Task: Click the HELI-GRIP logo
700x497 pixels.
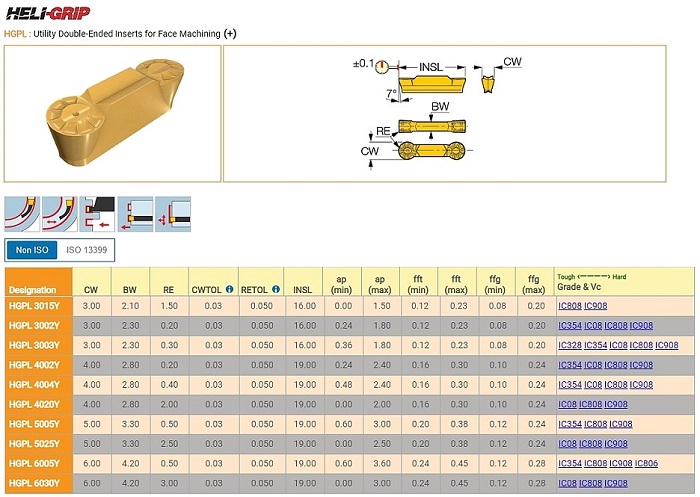Action: coord(48,13)
